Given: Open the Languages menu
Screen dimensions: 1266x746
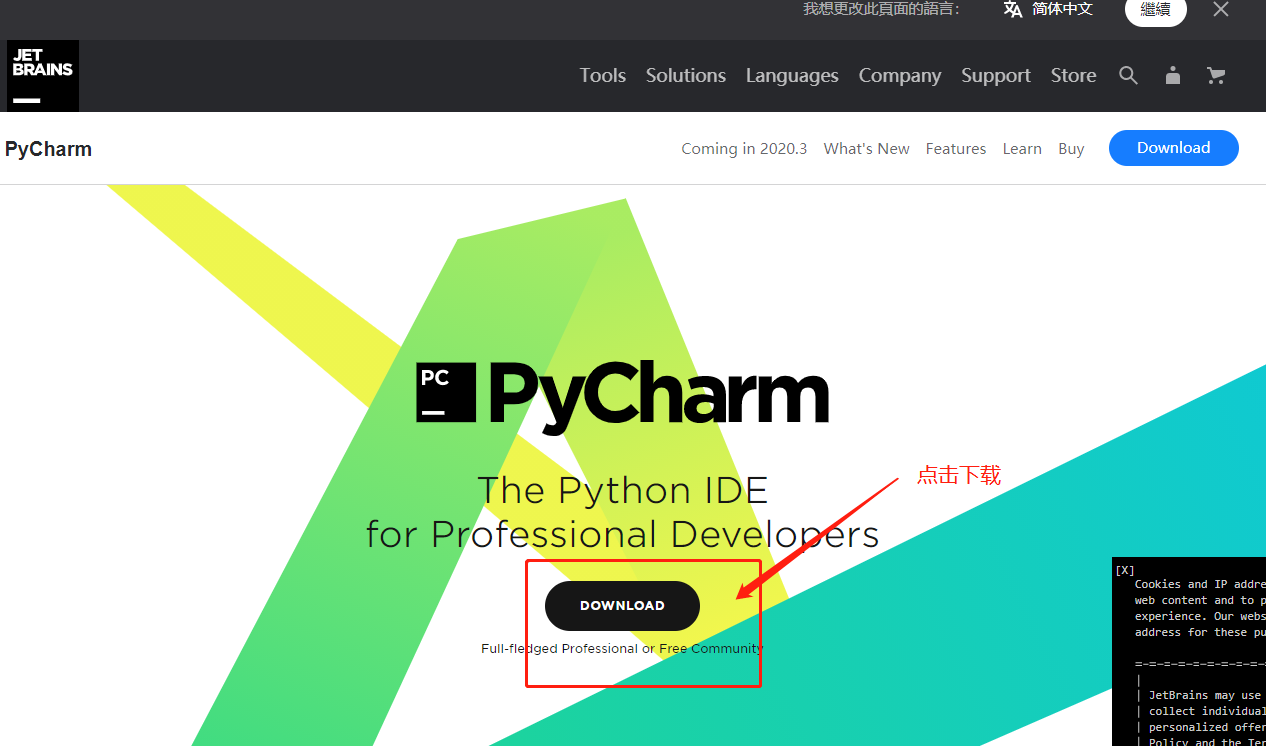Looking at the screenshot, I should pyautogui.click(x=792, y=76).
